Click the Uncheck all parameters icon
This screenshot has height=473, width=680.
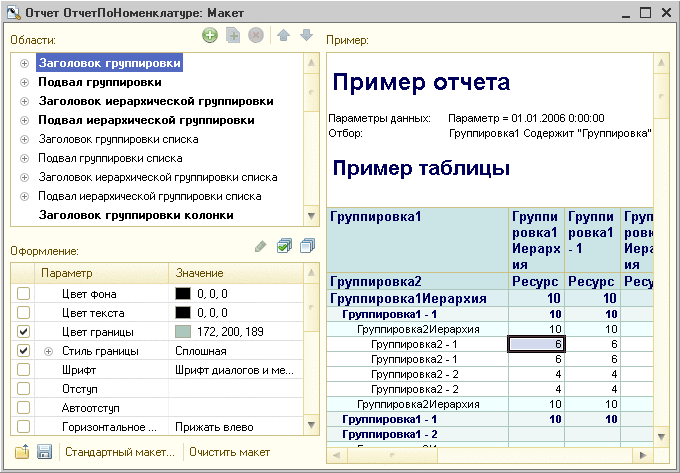(307, 246)
